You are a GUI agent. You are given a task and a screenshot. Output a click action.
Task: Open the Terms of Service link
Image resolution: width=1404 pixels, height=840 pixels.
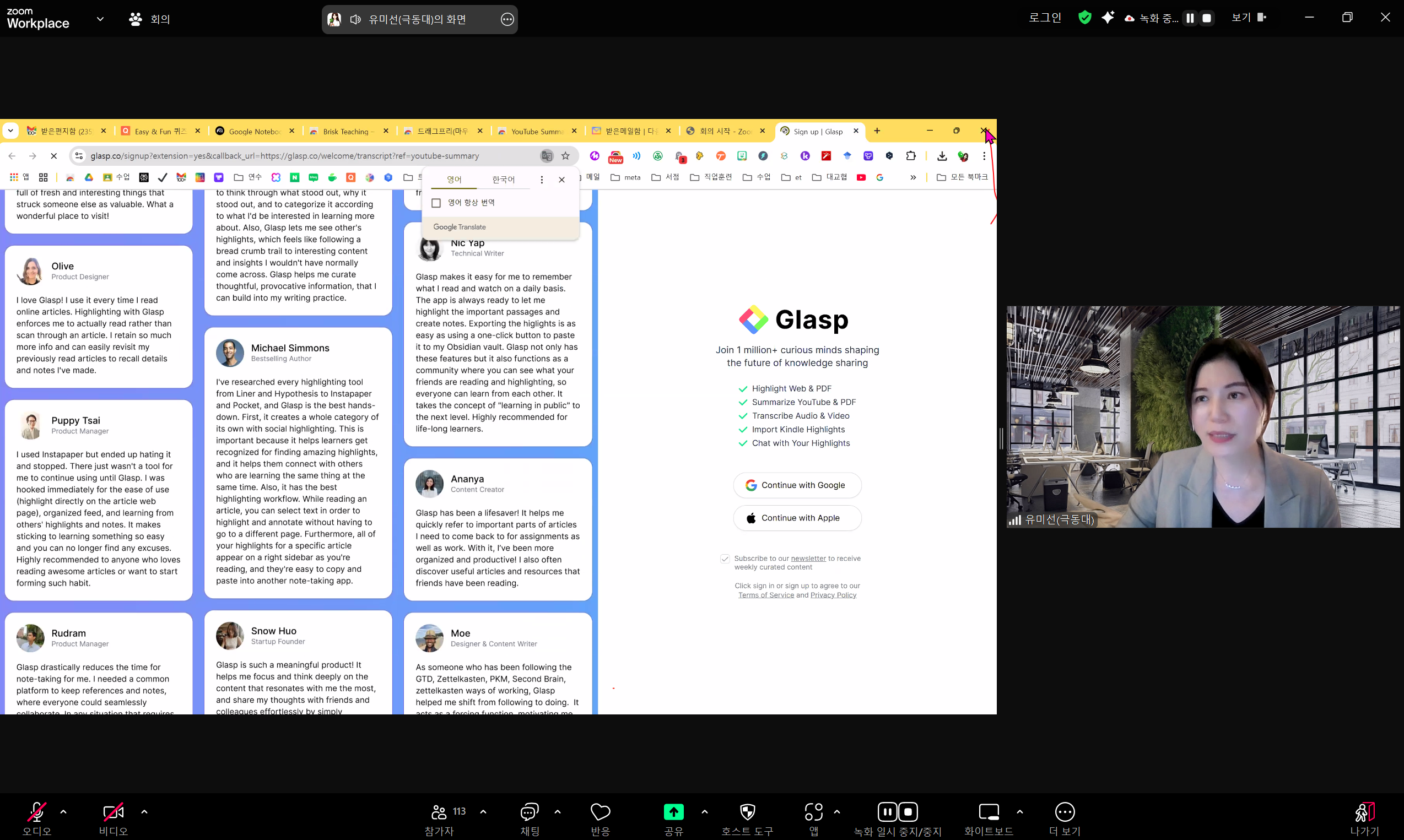point(766,595)
